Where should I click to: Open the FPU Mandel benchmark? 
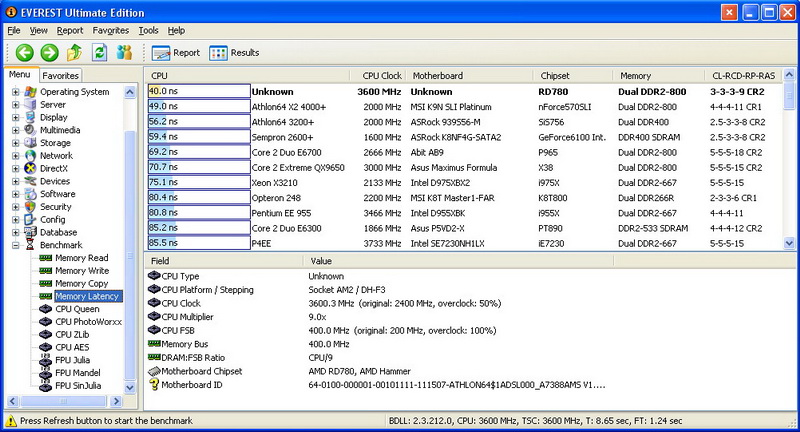pos(78,373)
